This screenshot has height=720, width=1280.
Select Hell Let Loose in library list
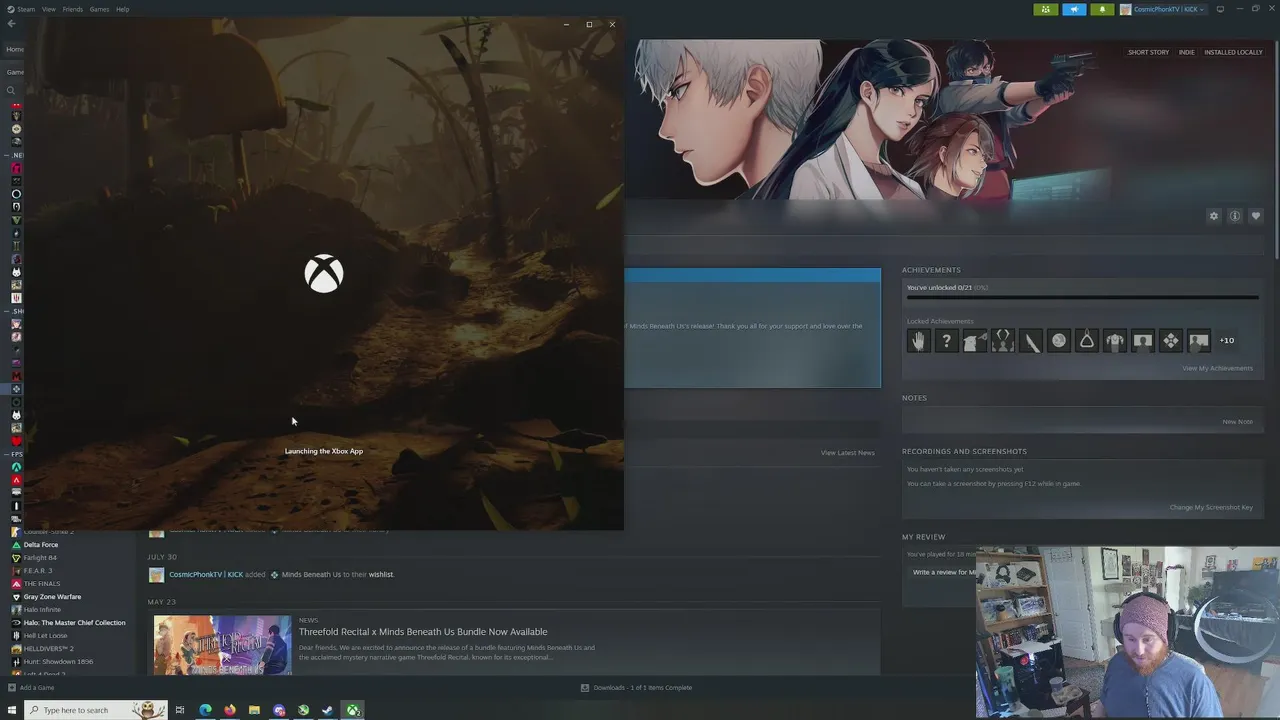[46, 636]
